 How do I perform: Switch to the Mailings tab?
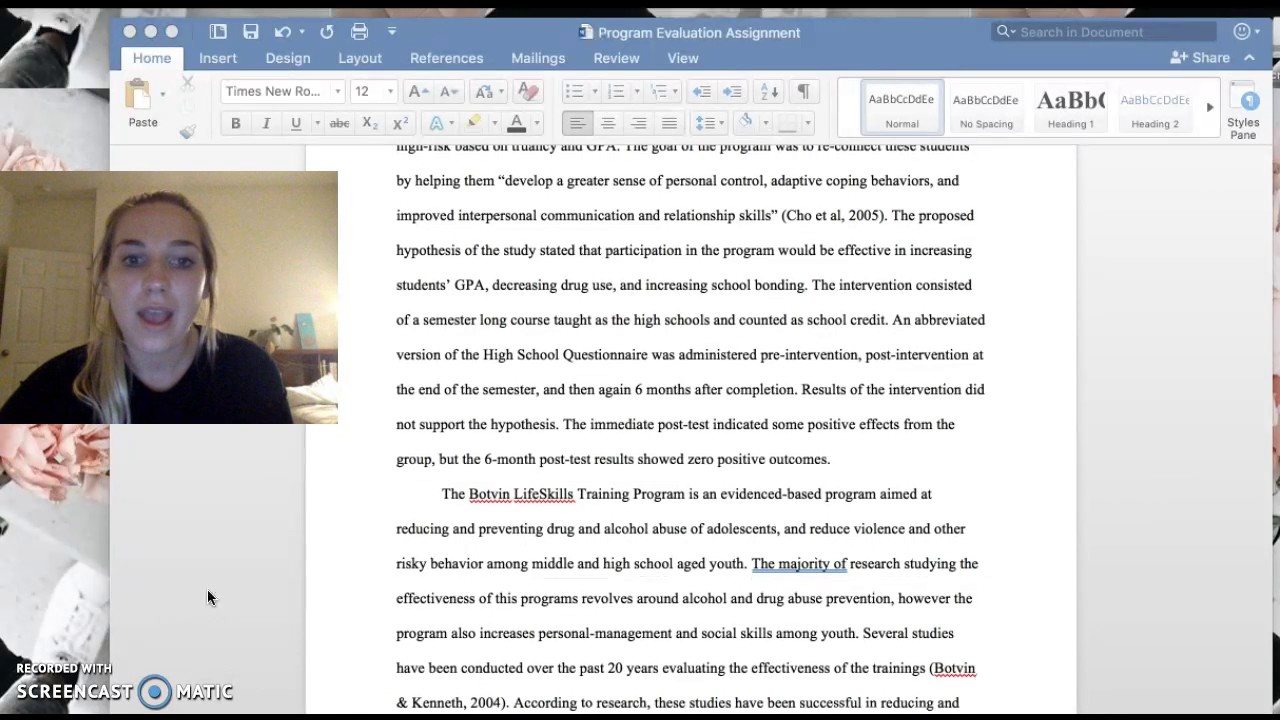(x=538, y=58)
